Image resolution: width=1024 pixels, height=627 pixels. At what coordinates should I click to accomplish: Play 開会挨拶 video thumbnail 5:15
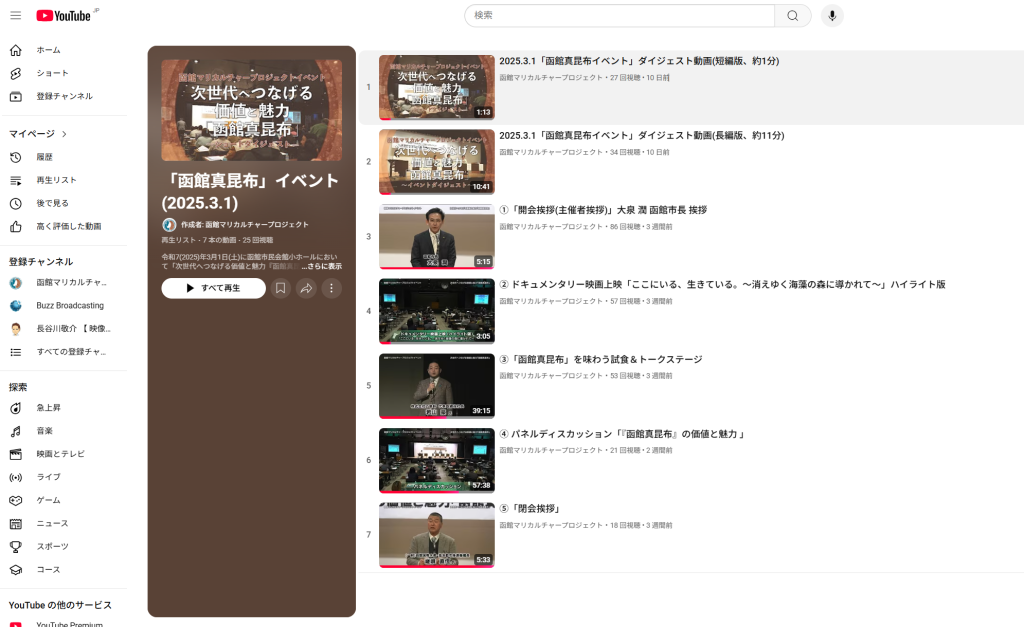[x=437, y=236]
